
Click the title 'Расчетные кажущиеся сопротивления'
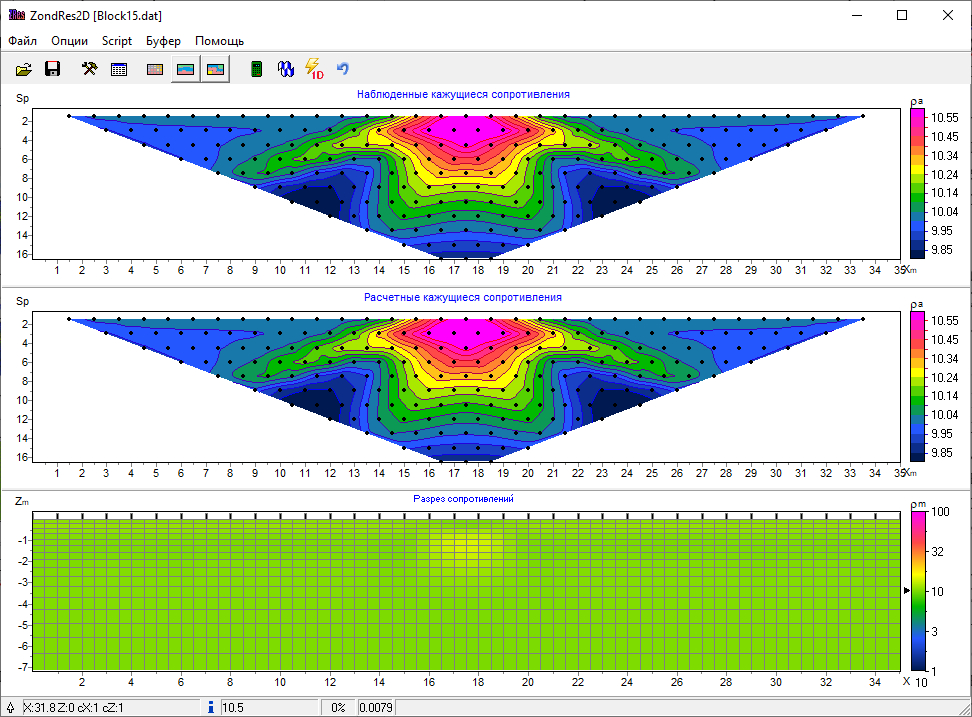tap(463, 297)
